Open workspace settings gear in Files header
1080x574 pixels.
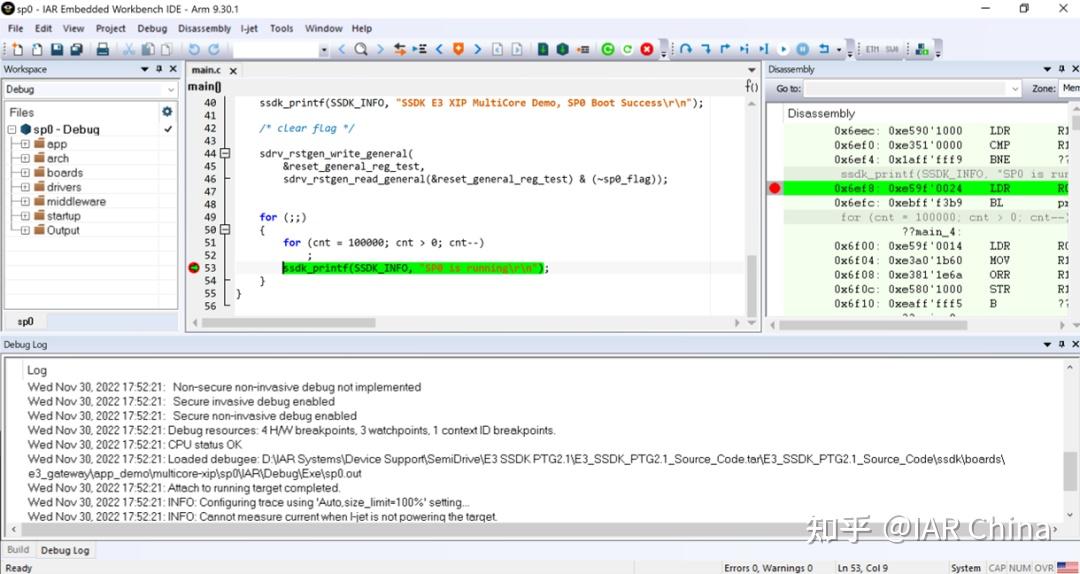click(x=167, y=112)
